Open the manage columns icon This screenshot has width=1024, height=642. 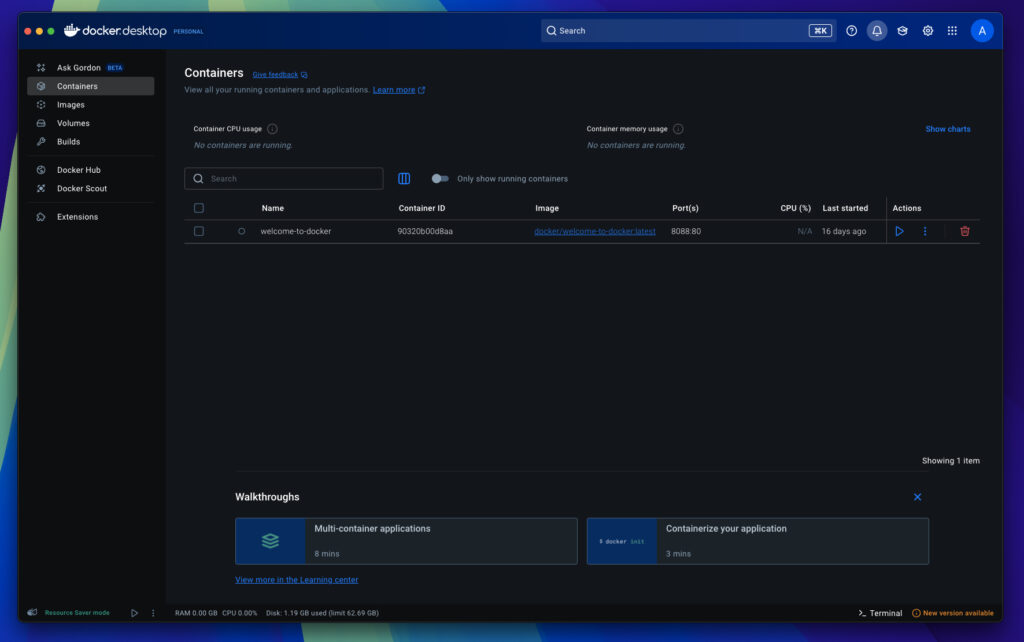click(404, 178)
